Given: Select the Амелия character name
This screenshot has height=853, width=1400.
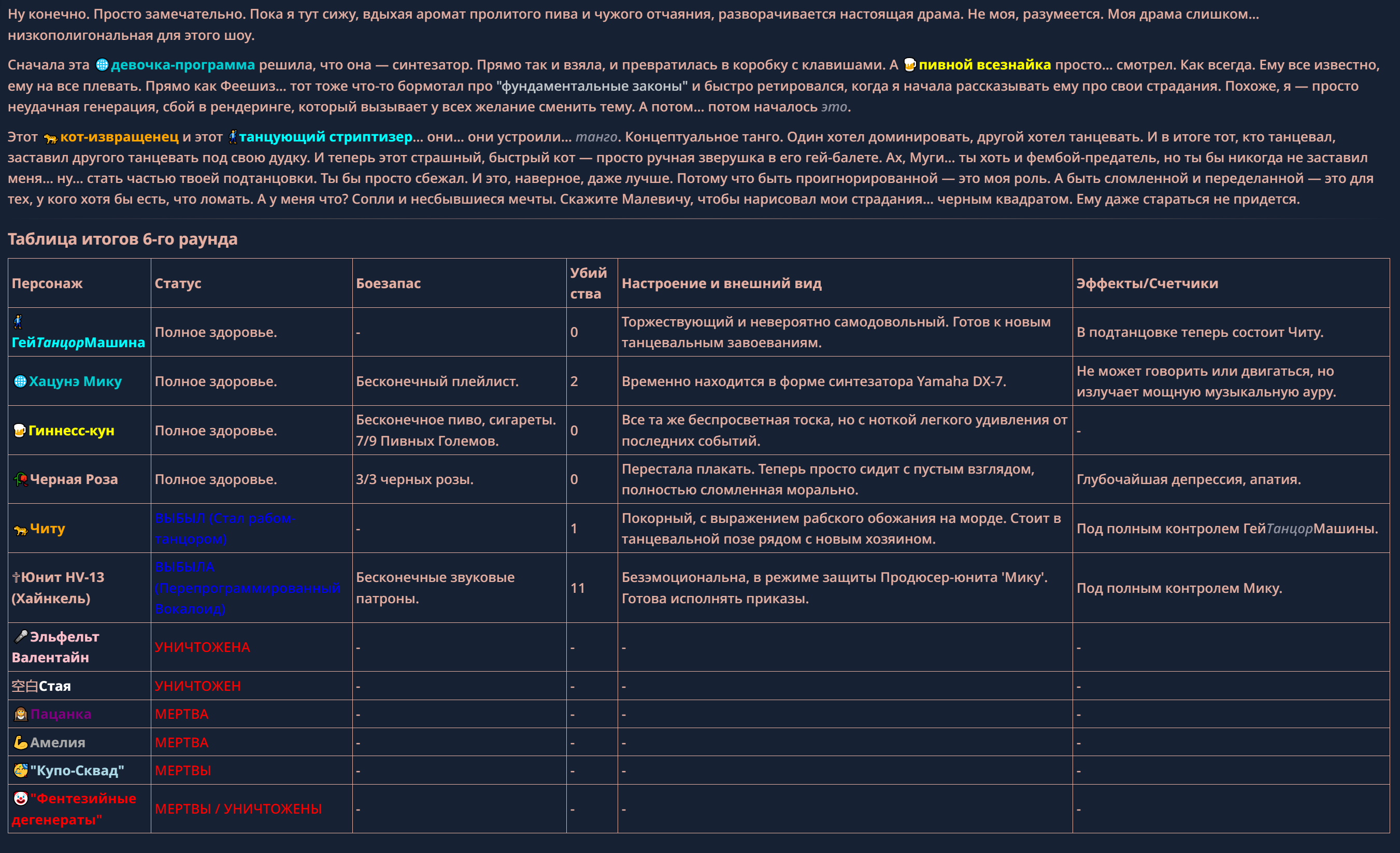Looking at the screenshot, I should (x=58, y=742).
